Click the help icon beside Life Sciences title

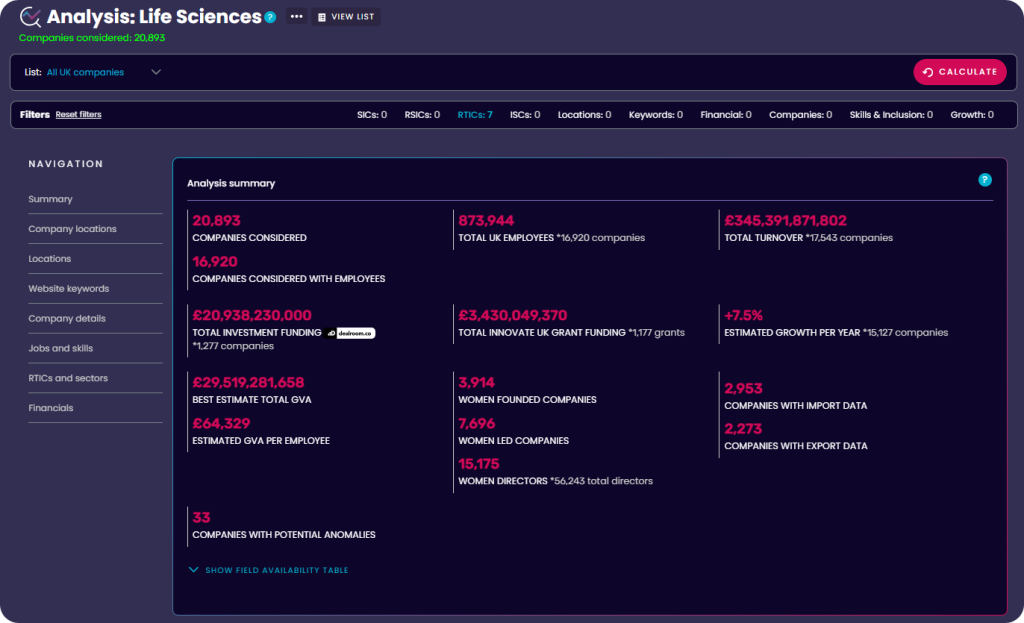click(x=270, y=17)
